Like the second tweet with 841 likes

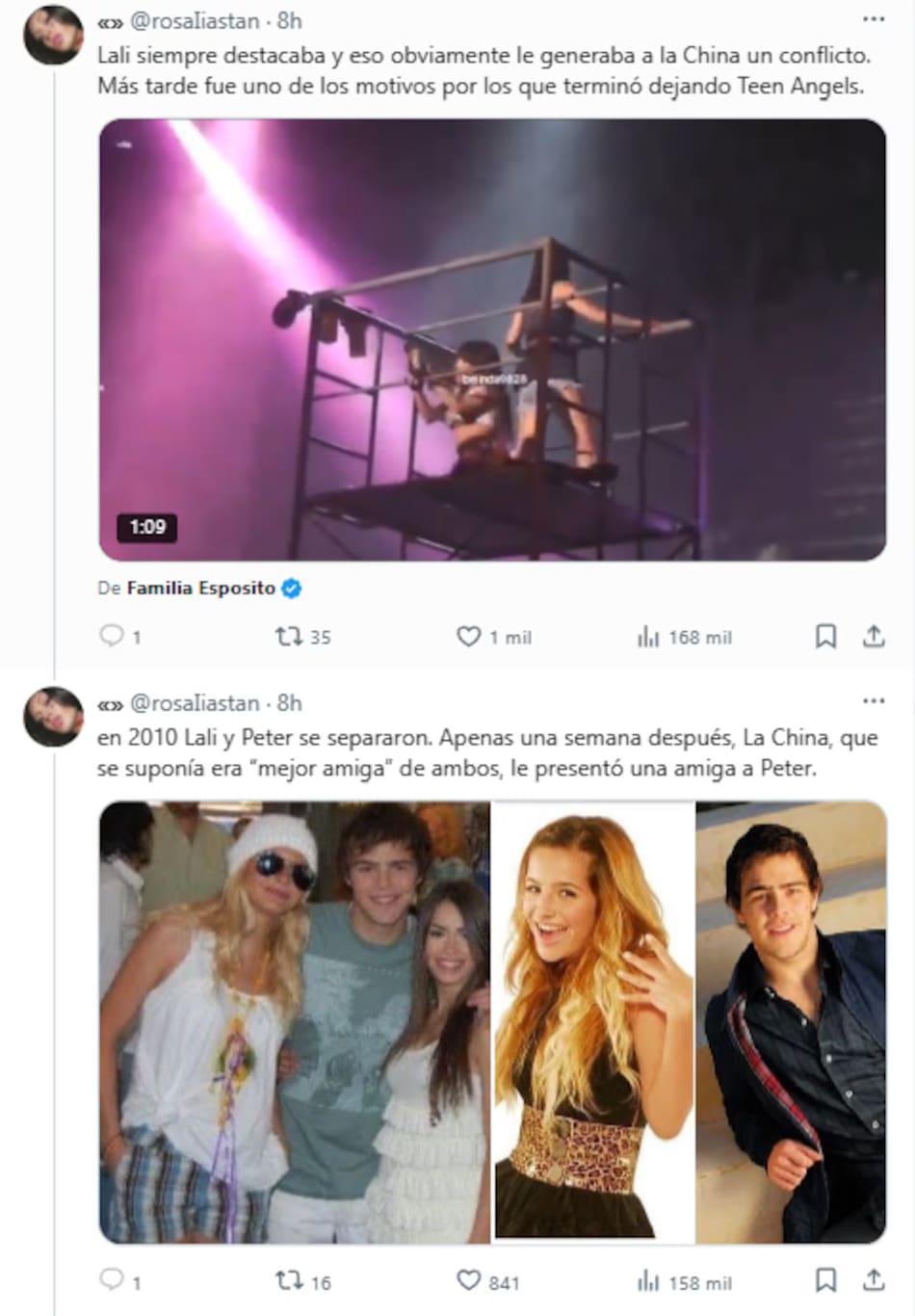coord(468,1280)
